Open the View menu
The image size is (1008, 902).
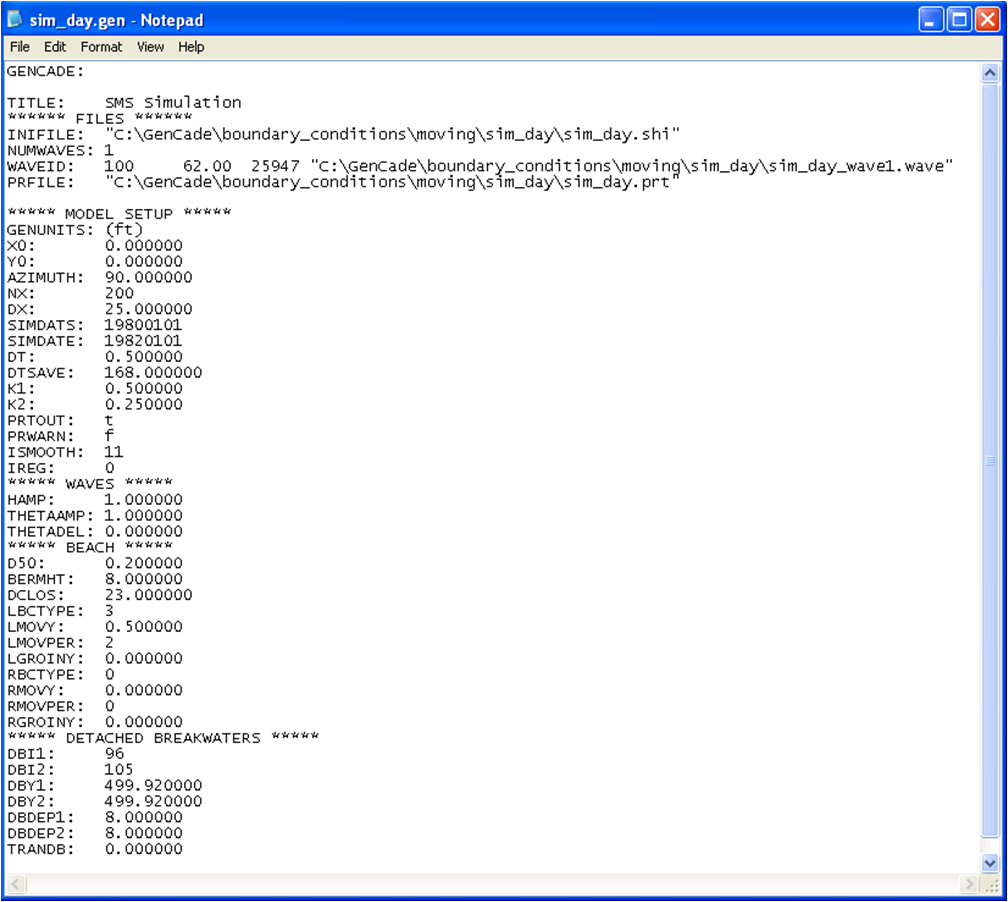(x=150, y=47)
